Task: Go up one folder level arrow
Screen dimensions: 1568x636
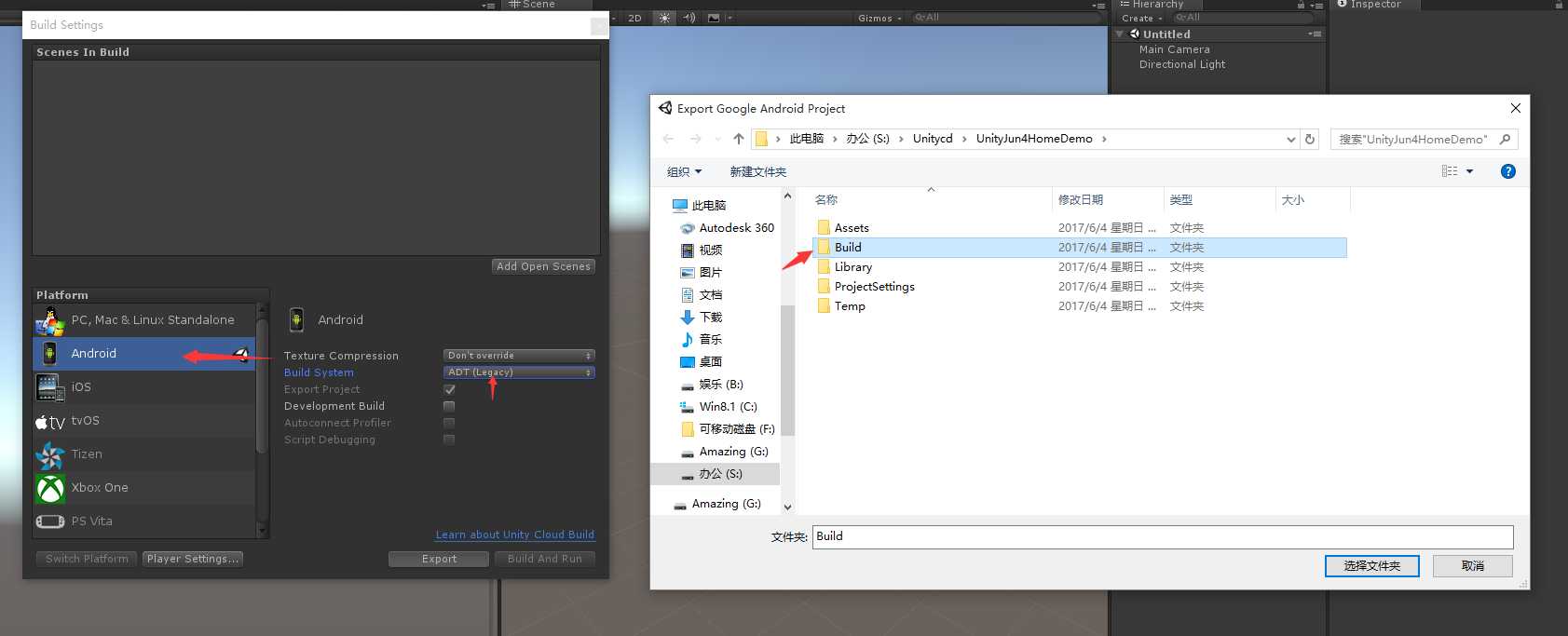Action: [738, 139]
